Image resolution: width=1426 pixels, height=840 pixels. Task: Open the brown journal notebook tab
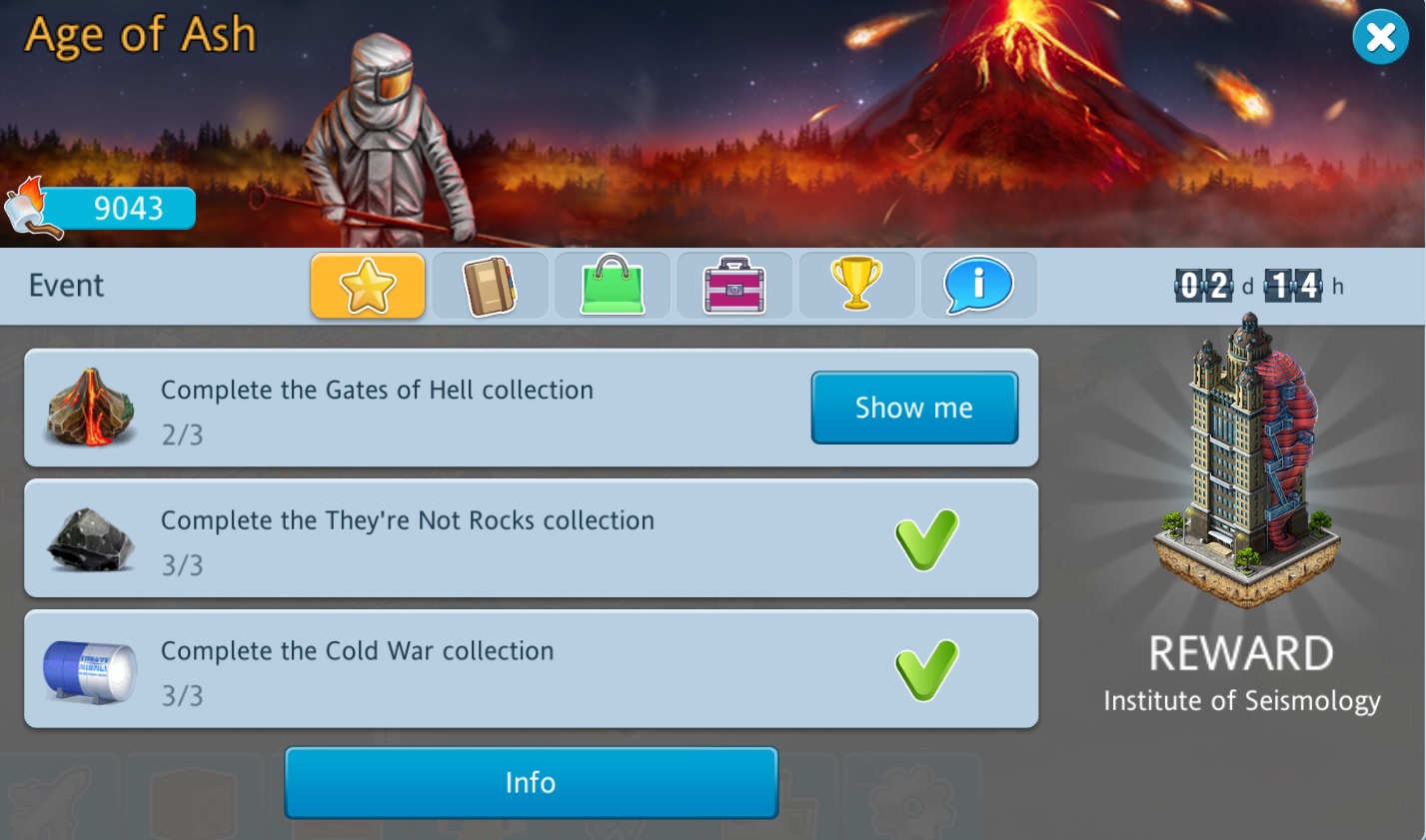click(490, 286)
